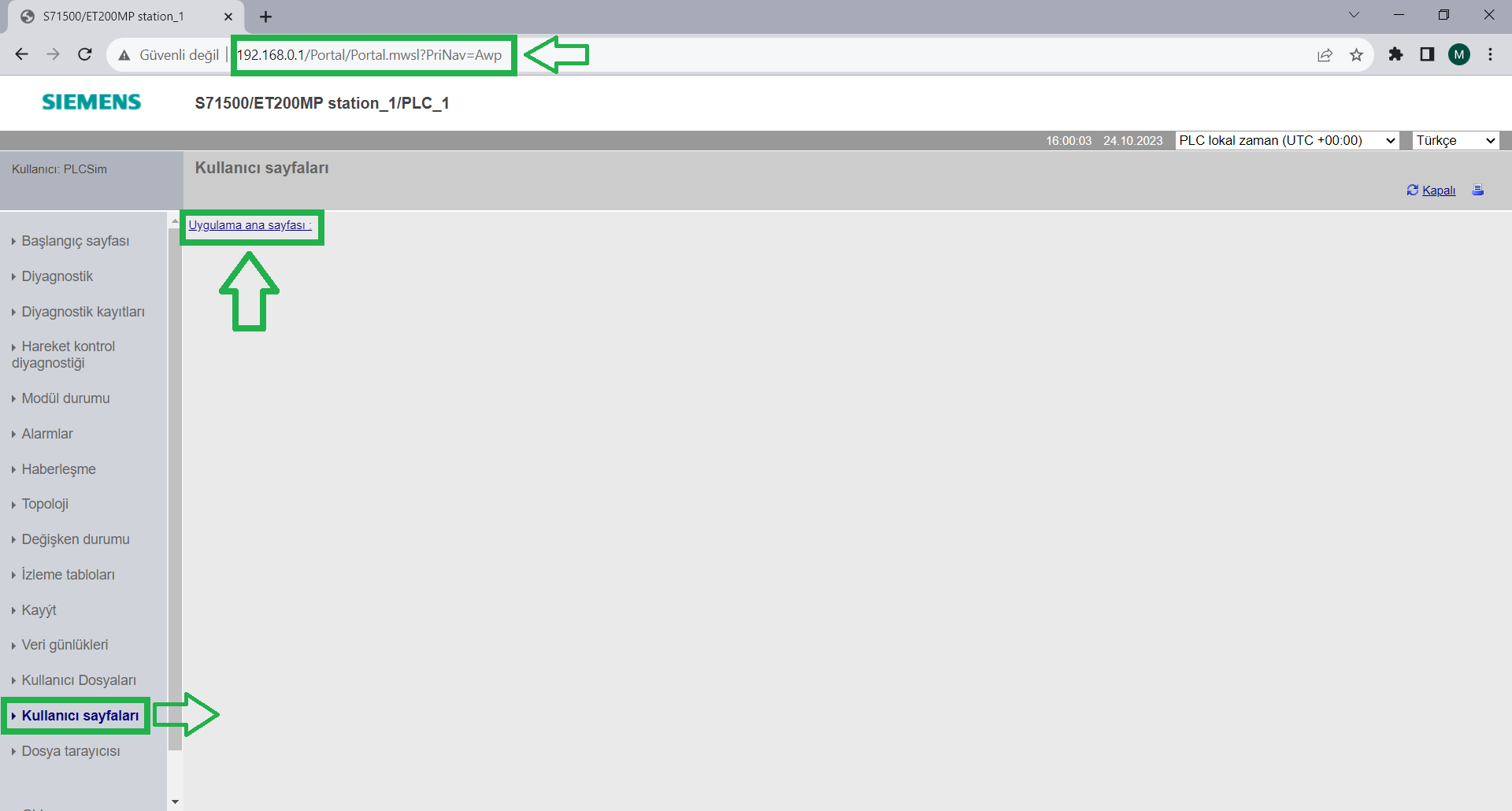Bookmark this page with the star icon
The height and width of the screenshot is (811, 1512).
[x=1356, y=54]
